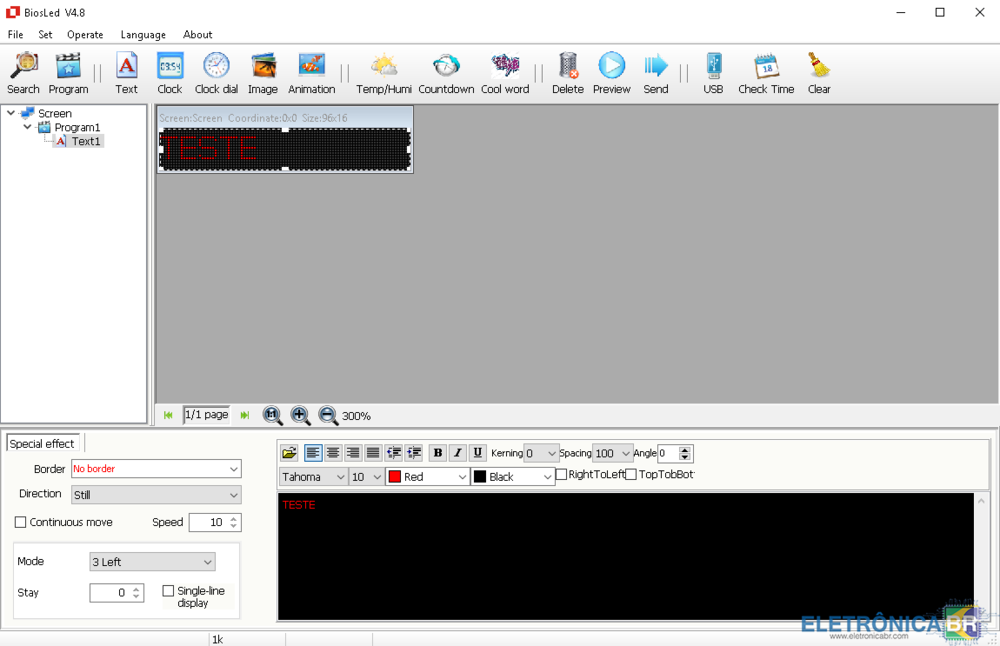Launch Preview from the toolbar

pos(611,66)
